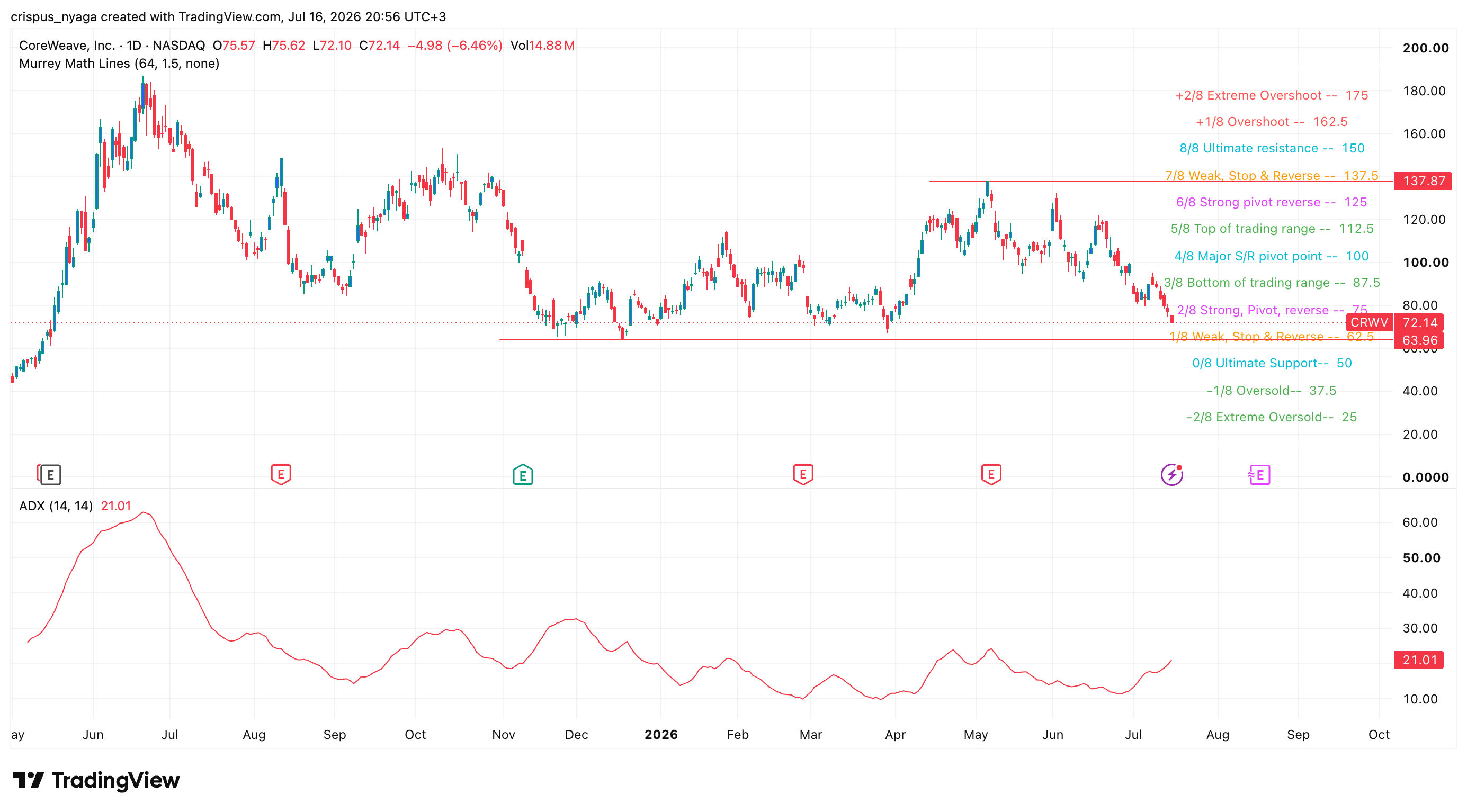This screenshot has height=812, width=1467.
Task: Click the crispus_nyaga TradingView attribution text
Action: coord(228,16)
